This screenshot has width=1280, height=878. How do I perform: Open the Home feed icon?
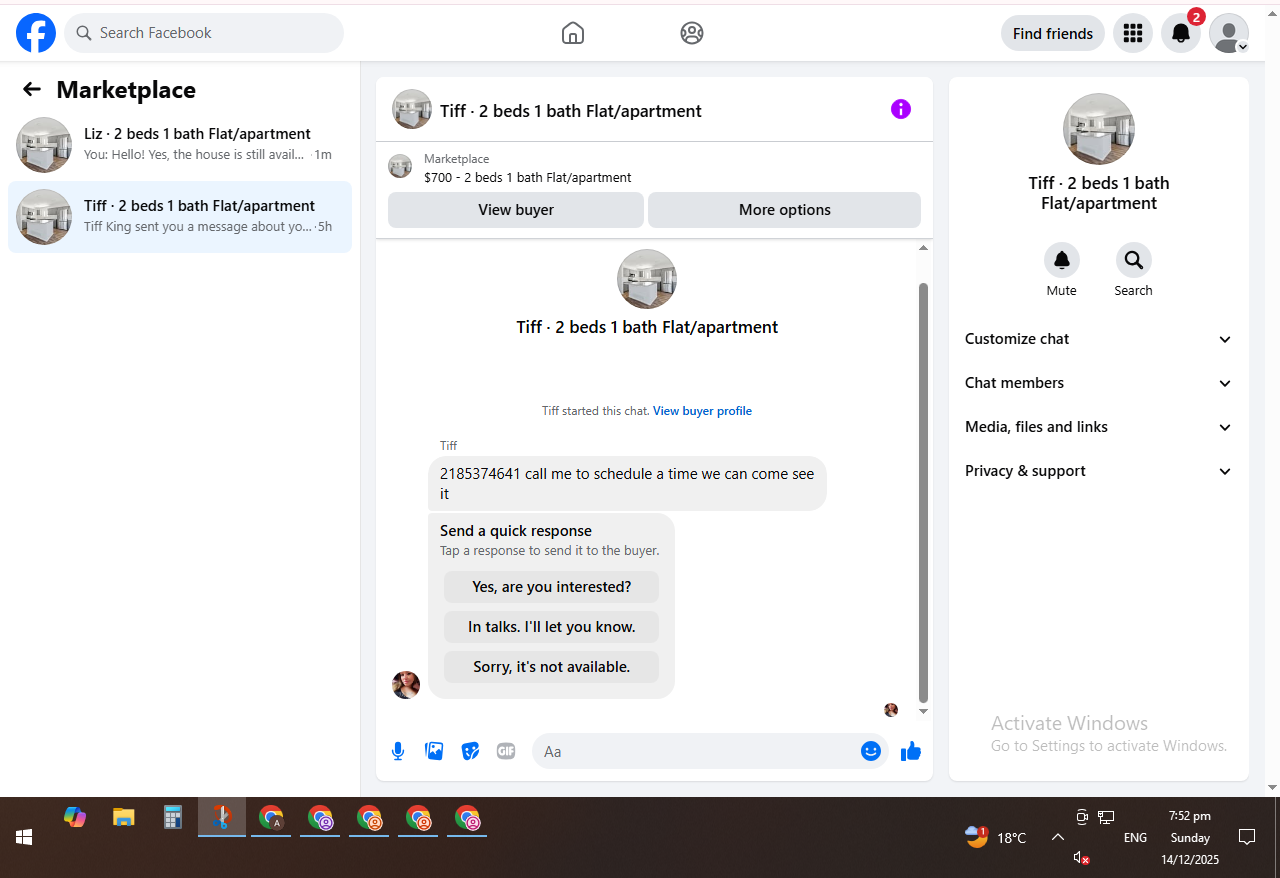pyautogui.click(x=573, y=33)
